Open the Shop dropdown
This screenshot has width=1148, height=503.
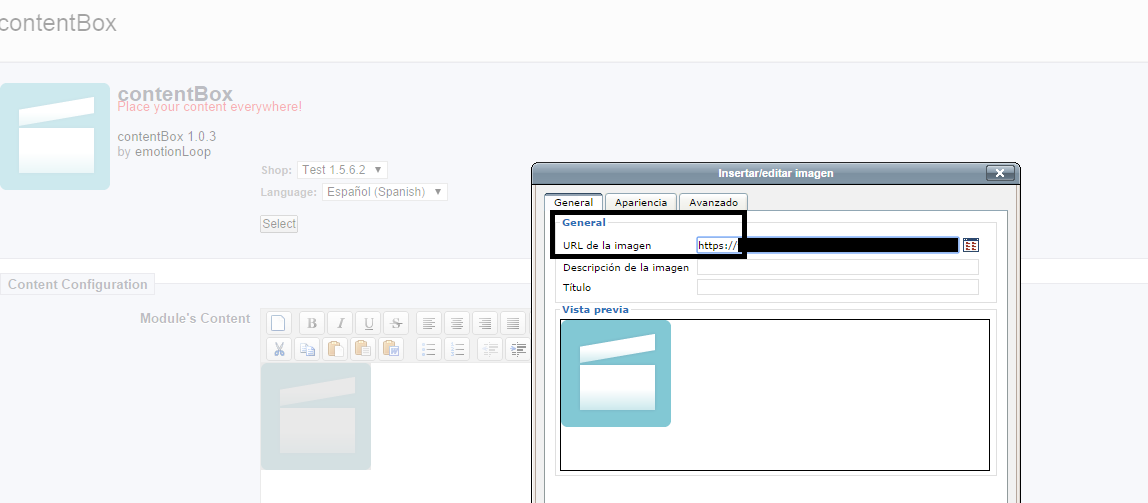pos(343,170)
